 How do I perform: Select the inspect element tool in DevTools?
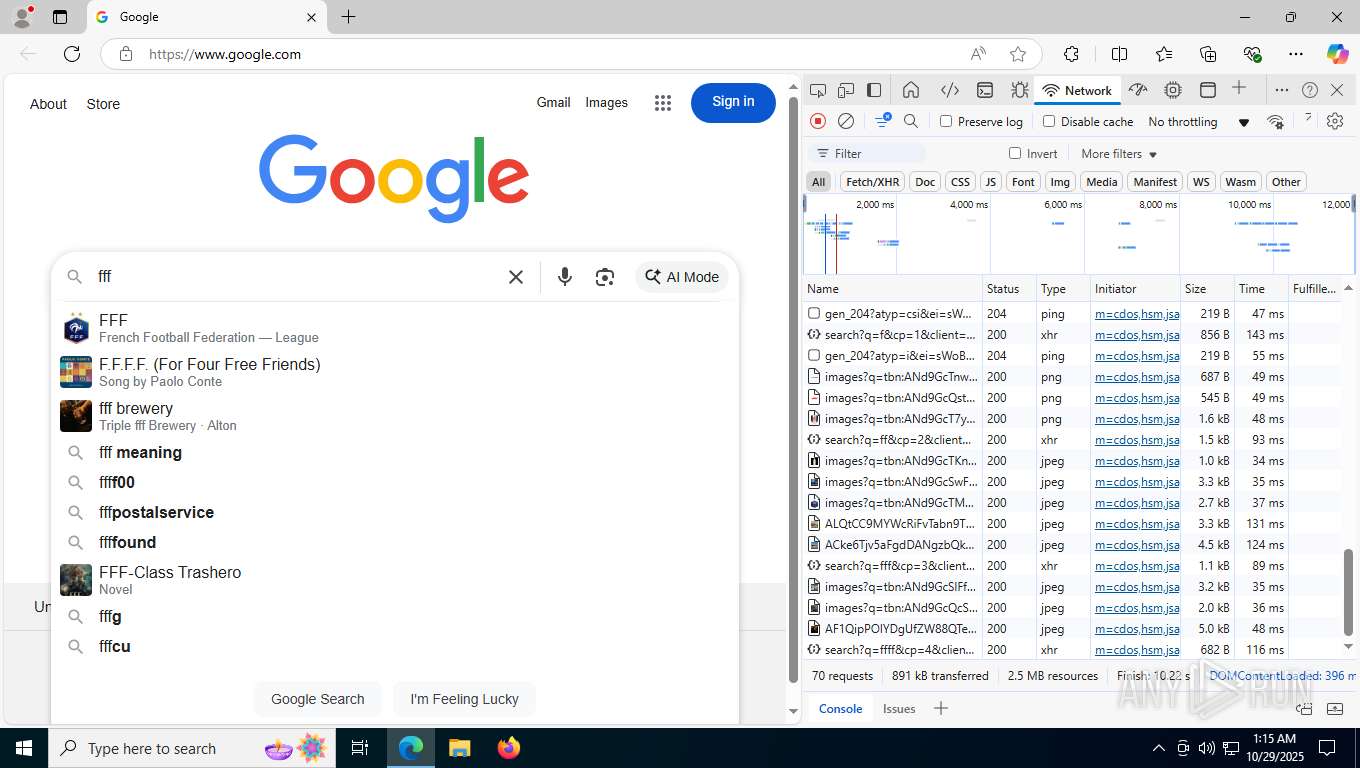click(818, 90)
